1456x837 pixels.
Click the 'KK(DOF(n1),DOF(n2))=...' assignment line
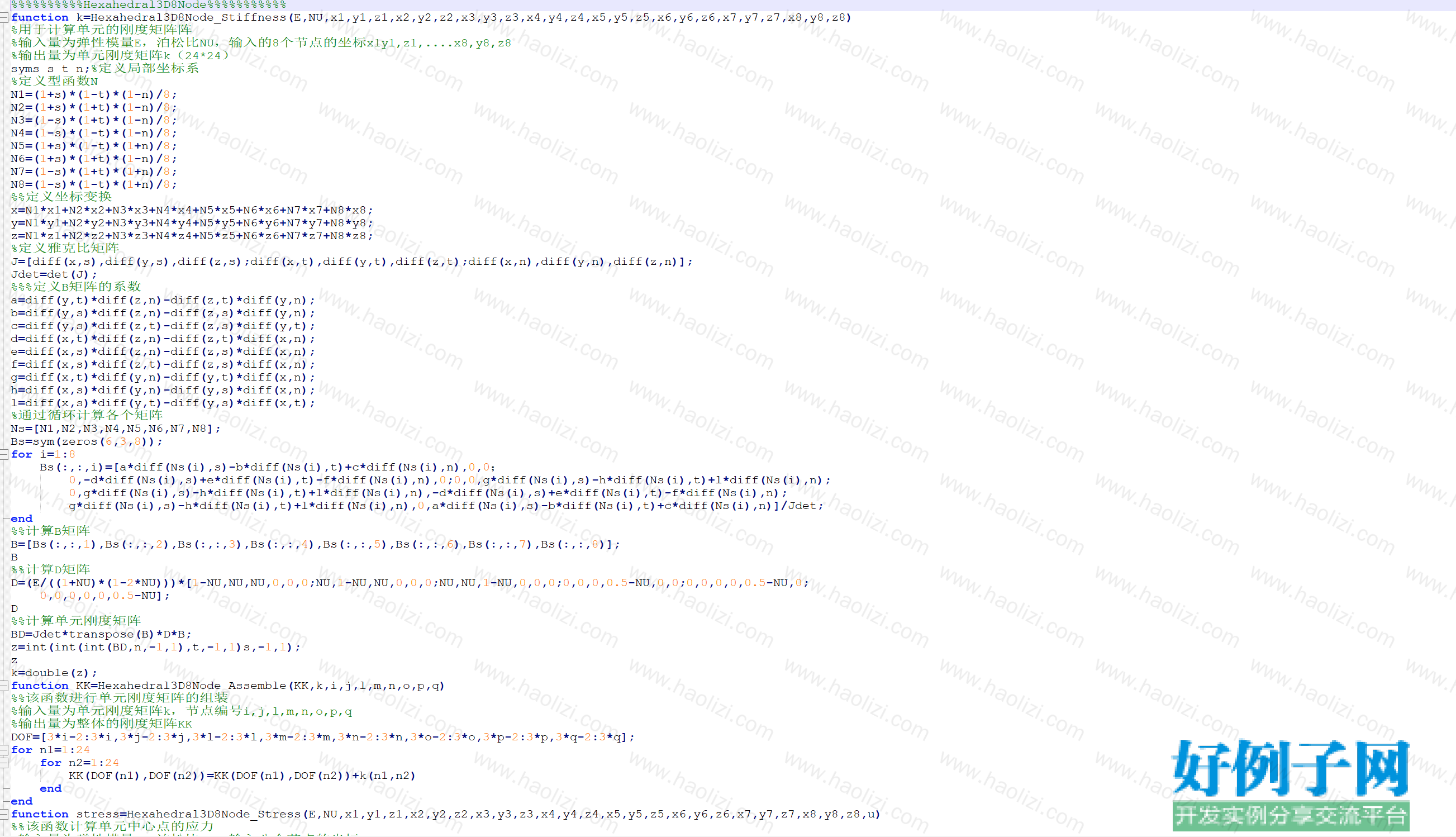tap(242, 776)
